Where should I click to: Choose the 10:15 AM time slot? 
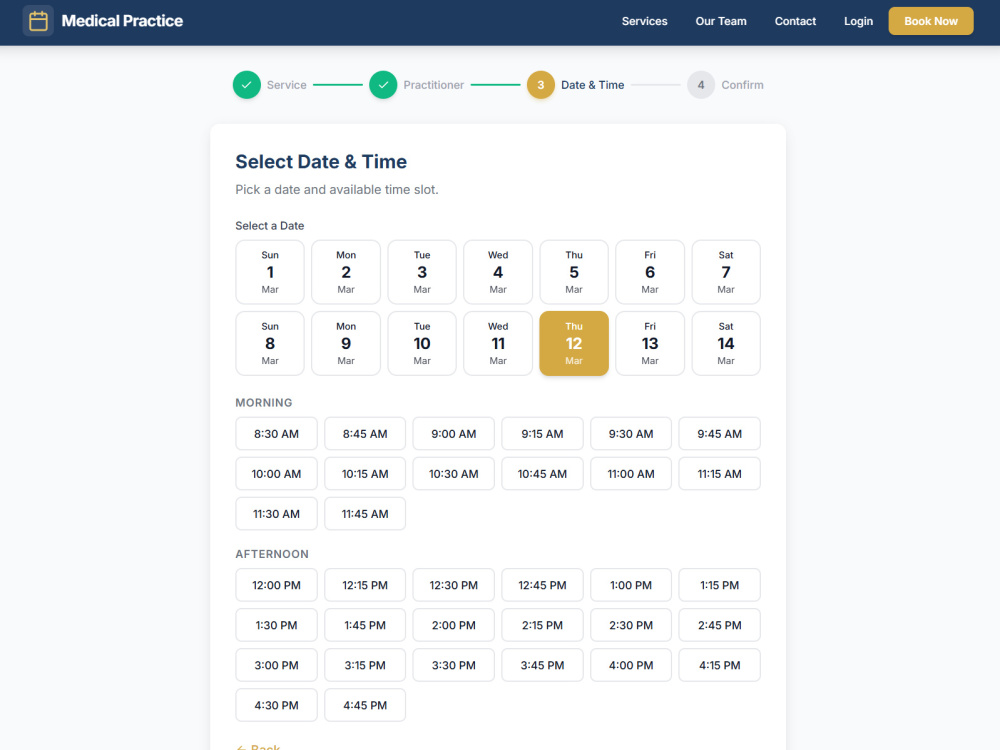tap(365, 474)
